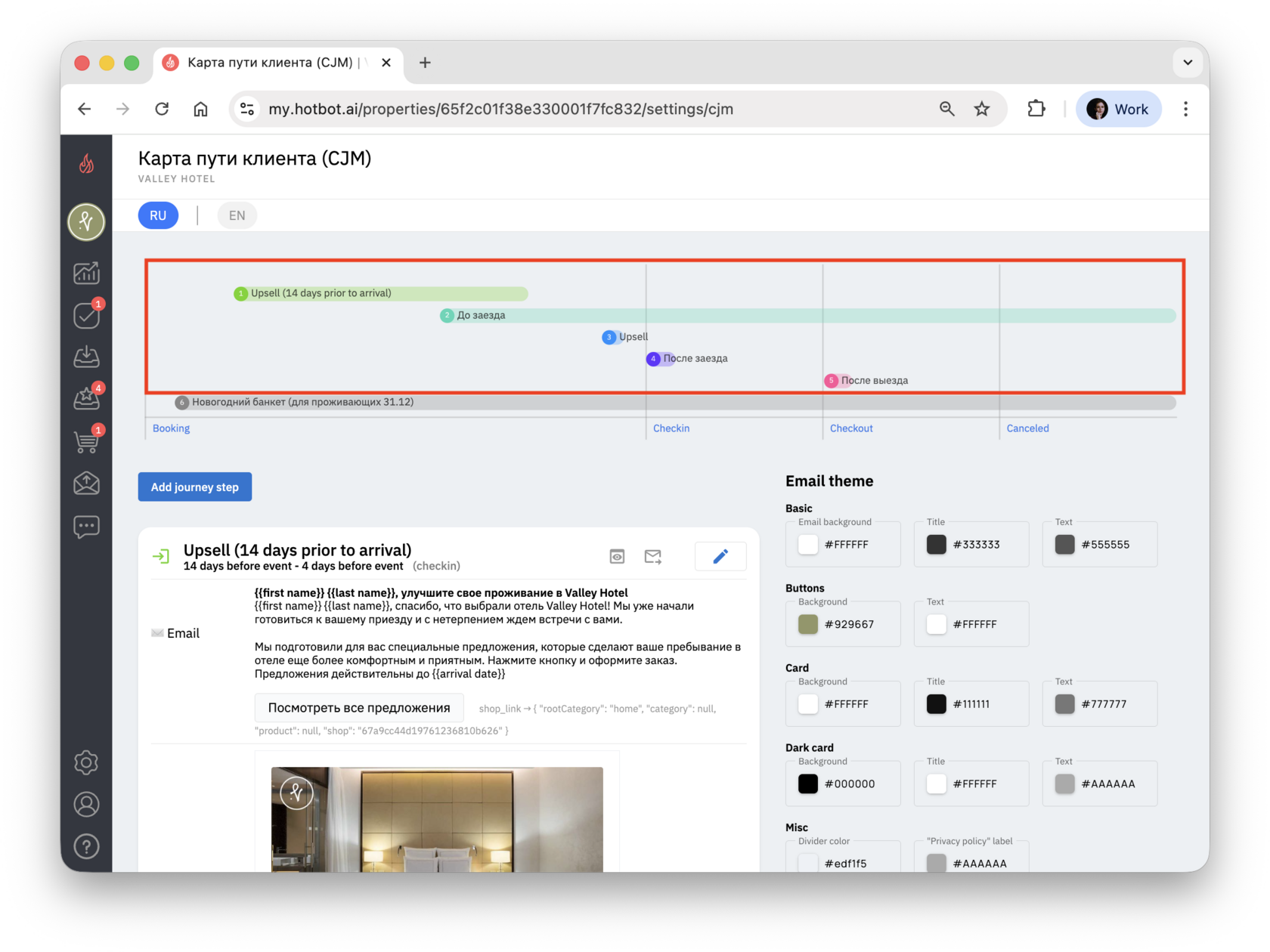Click the Посмотреть все предложения button
The width and height of the screenshot is (1270, 952).
click(359, 708)
